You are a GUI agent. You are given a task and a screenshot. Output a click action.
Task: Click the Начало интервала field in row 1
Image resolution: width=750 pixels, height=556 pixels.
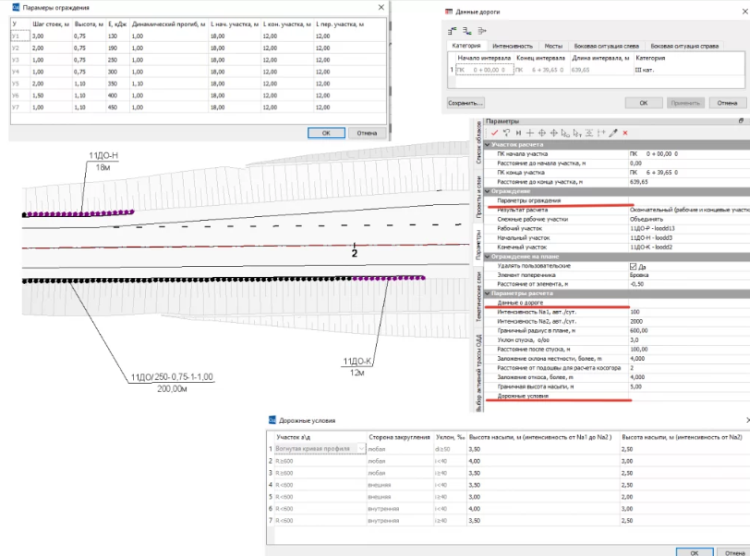[481, 70]
